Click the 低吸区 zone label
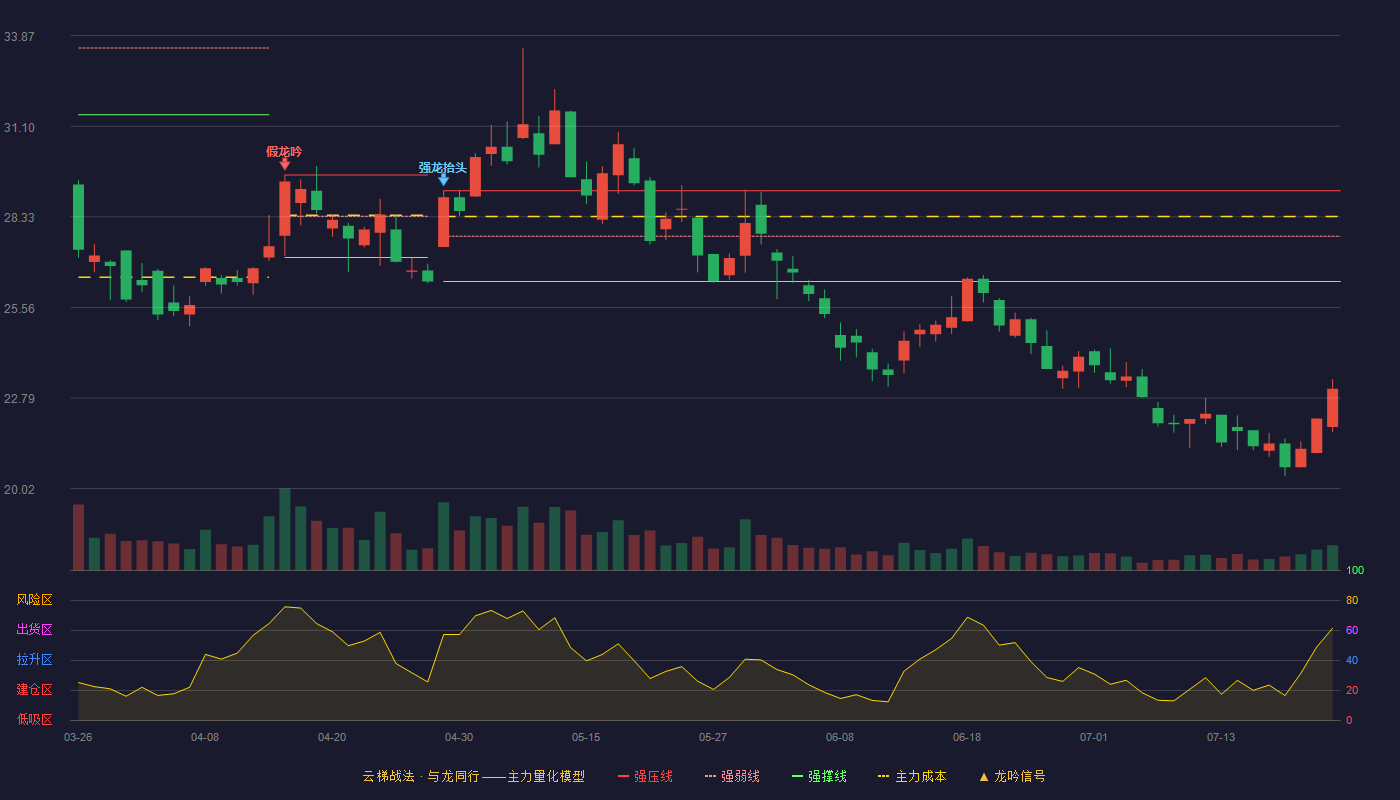This screenshot has width=1400, height=800. click(34, 719)
